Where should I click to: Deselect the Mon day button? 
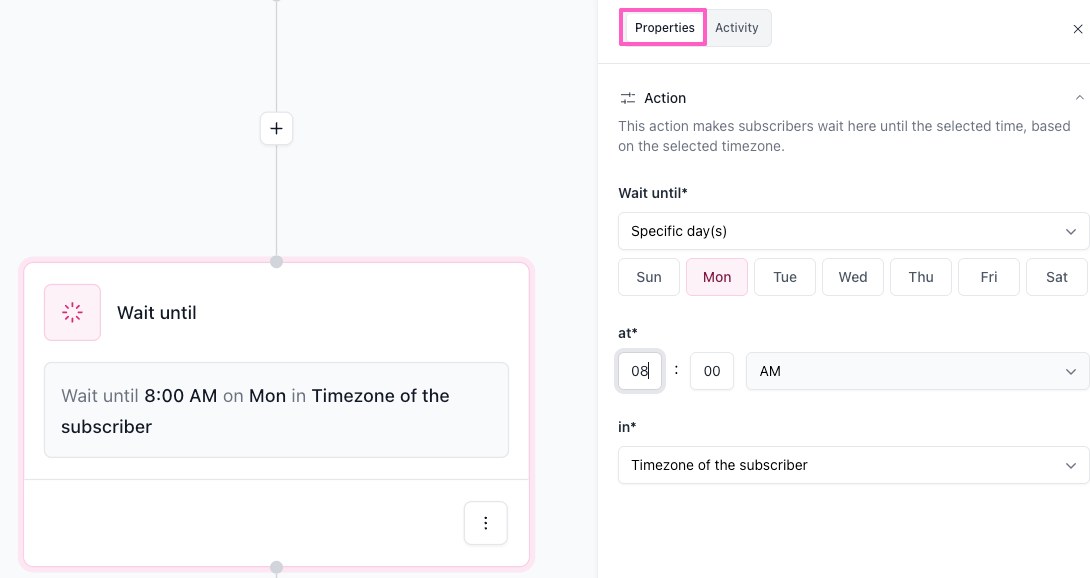[717, 277]
